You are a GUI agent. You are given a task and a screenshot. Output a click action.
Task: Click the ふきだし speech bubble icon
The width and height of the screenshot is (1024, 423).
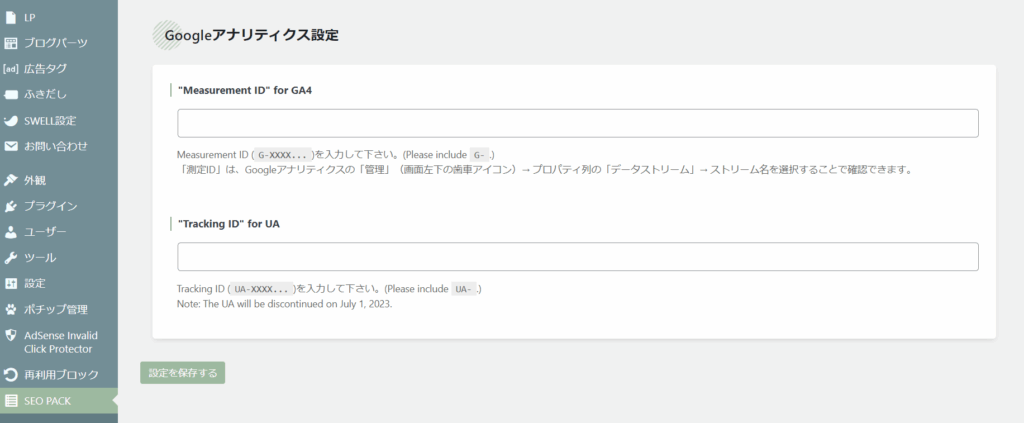coord(11,95)
